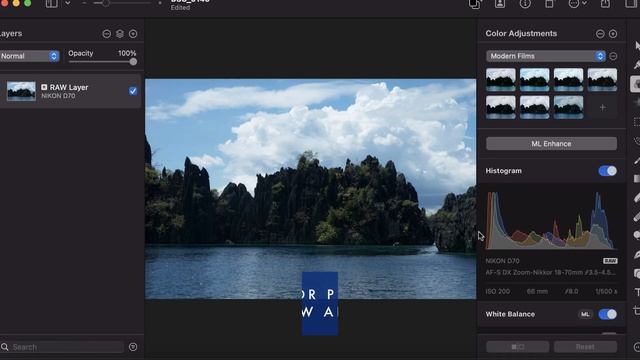640x360 pixels.
Task: Click the add preset plus icon
Action: [602, 108]
